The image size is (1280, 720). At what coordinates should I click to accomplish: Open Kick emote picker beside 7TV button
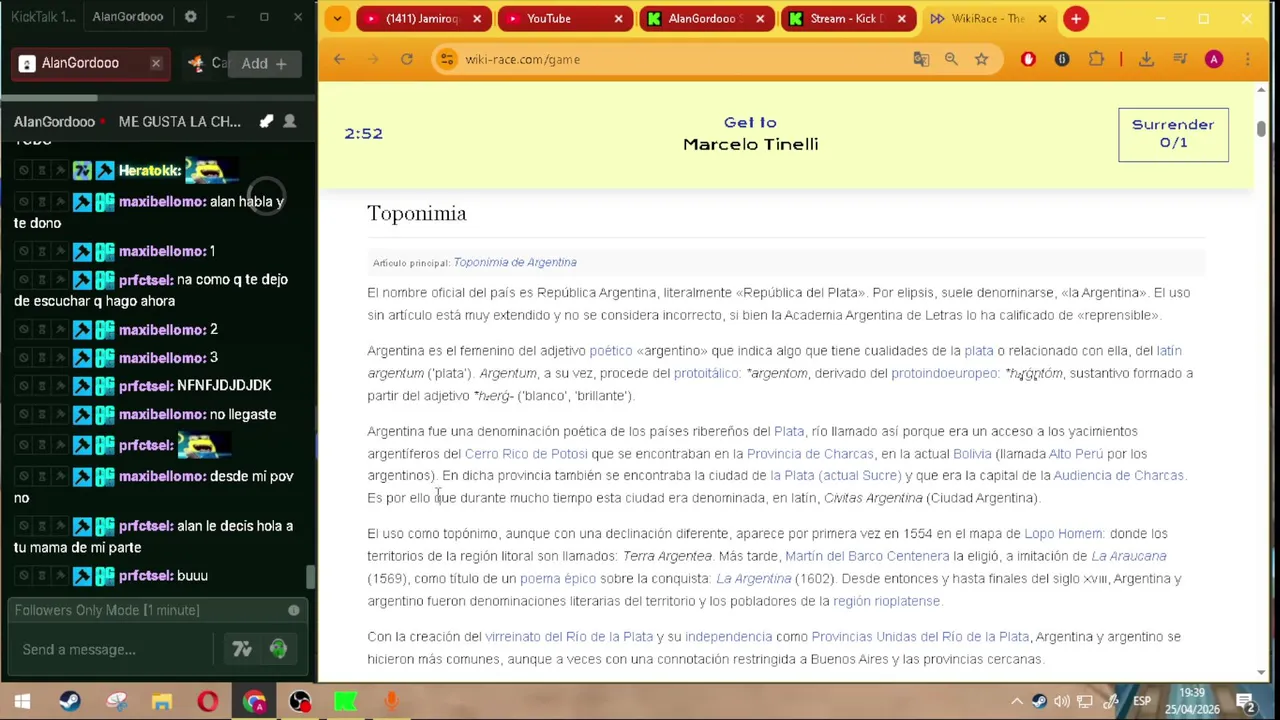[278, 649]
